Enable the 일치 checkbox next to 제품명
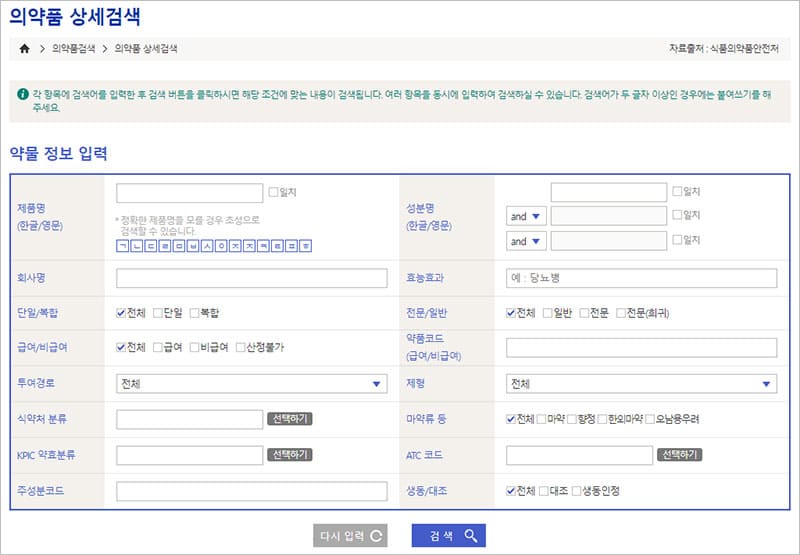Image resolution: width=800 pixels, height=555 pixels. click(274, 191)
